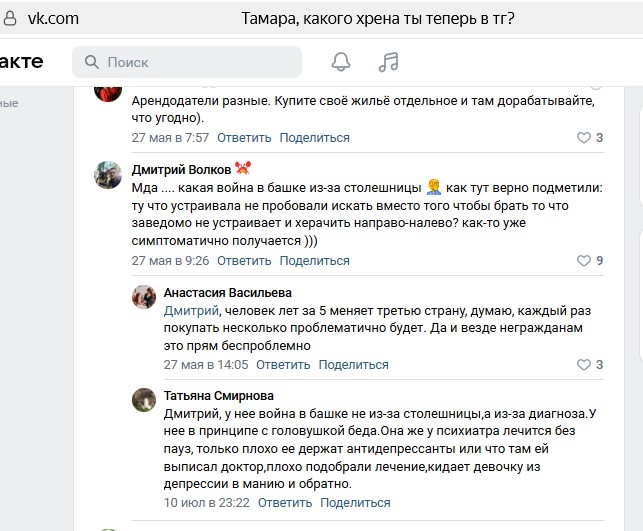
Task: Open the notifications bell icon
Action: 341,62
